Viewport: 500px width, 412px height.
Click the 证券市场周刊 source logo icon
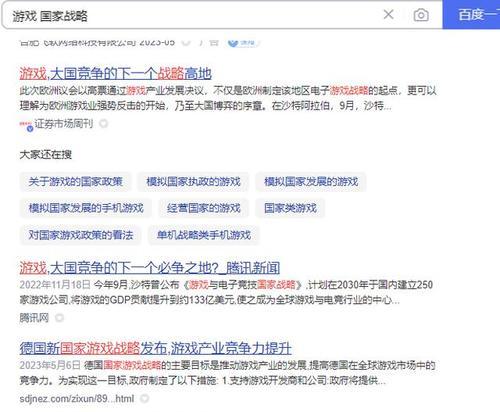[26, 126]
